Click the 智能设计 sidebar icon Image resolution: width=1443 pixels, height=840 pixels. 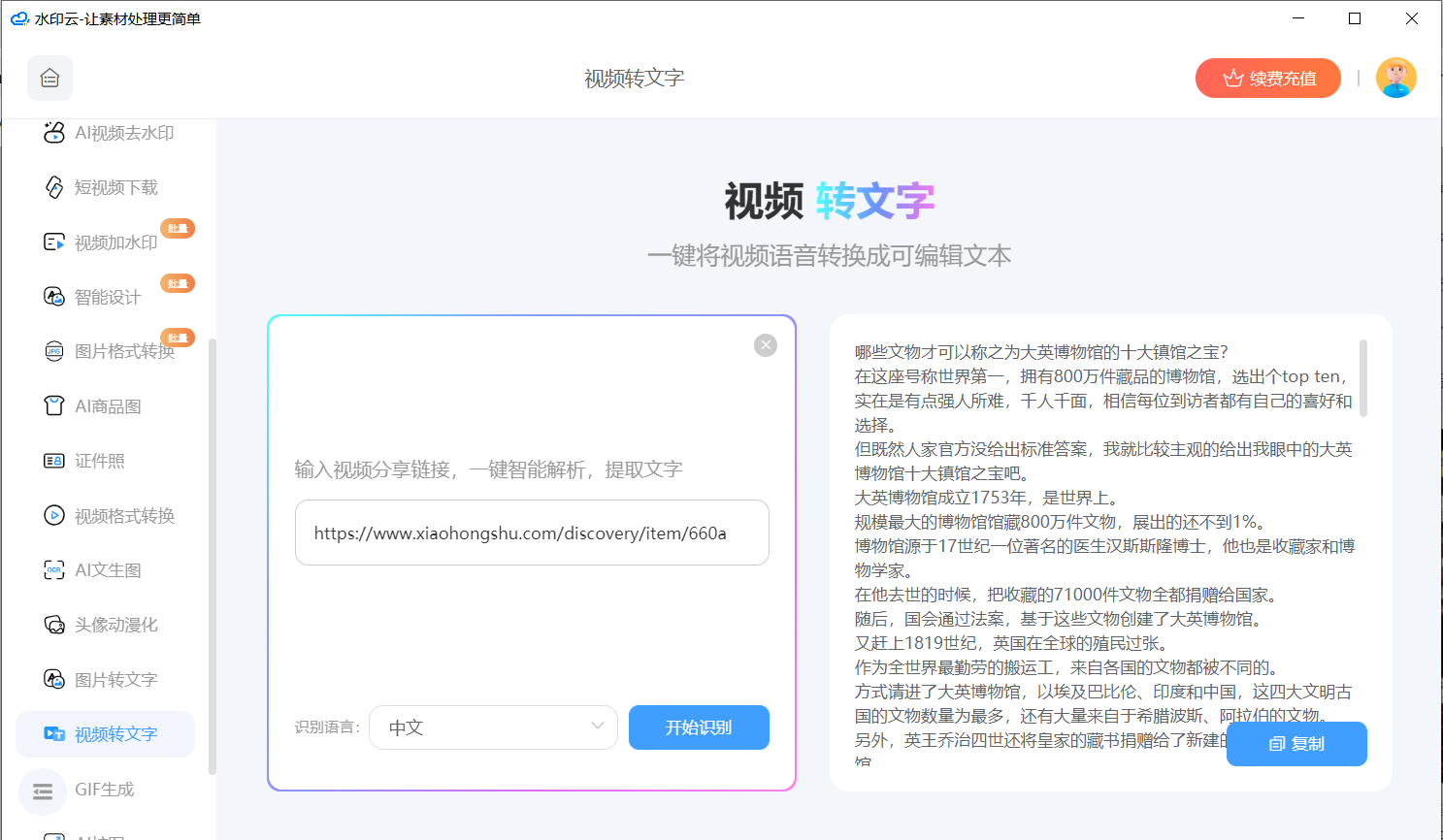pos(54,297)
